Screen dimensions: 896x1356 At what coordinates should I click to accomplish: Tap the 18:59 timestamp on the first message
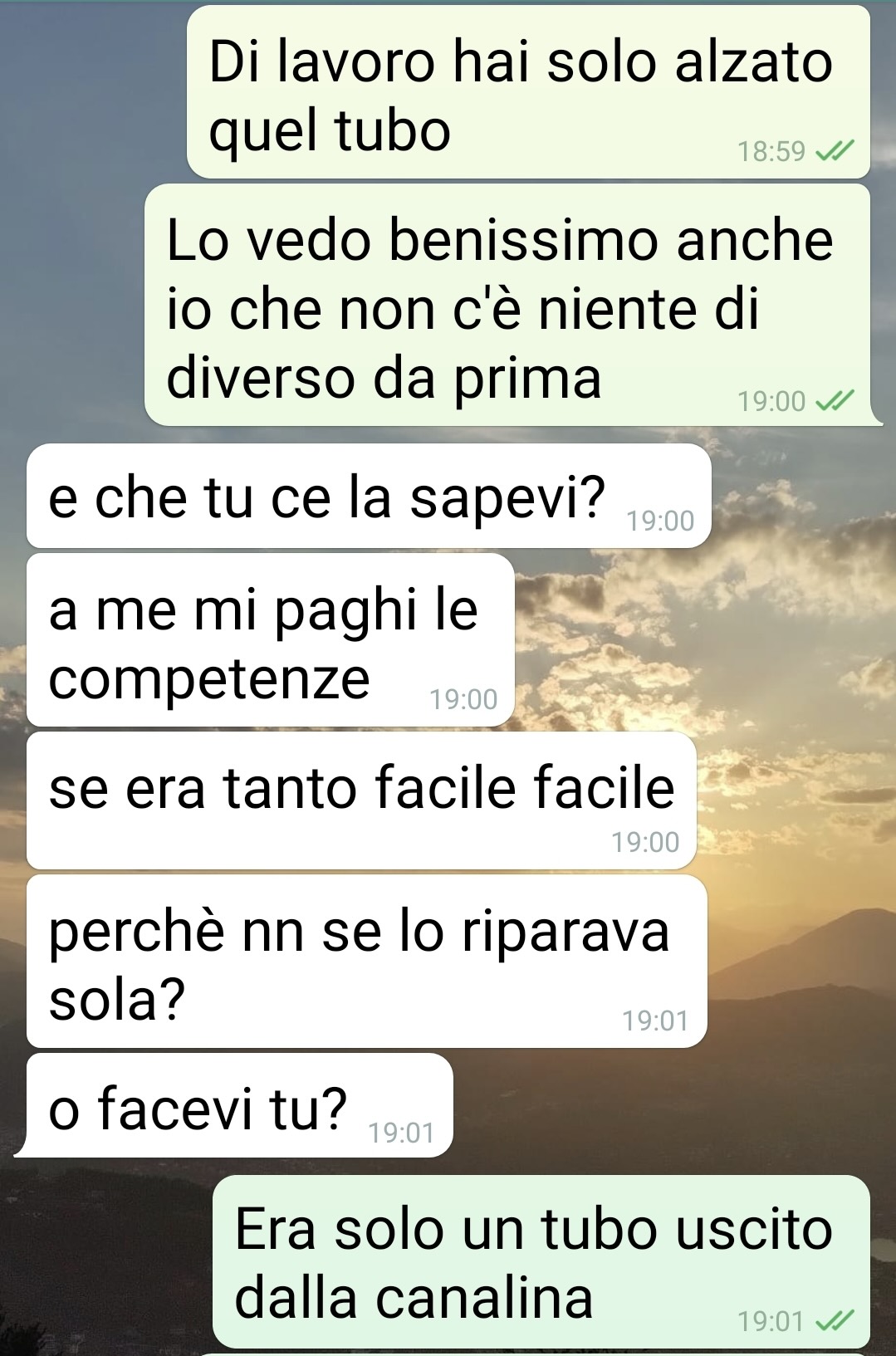(x=771, y=152)
